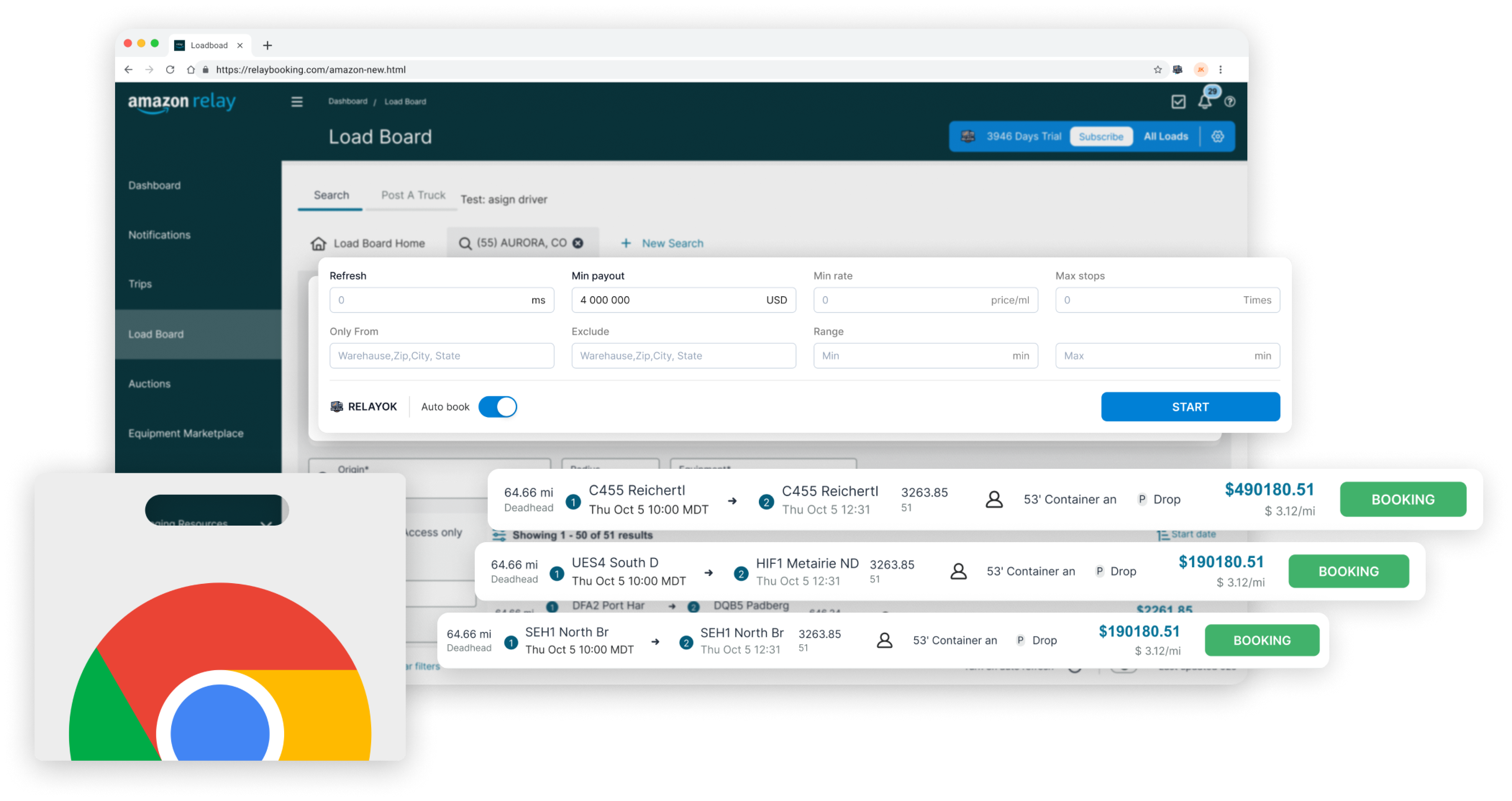Click the browser forward arrow
This screenshot has width=1512, height=801.
click(x=149, y=69)
